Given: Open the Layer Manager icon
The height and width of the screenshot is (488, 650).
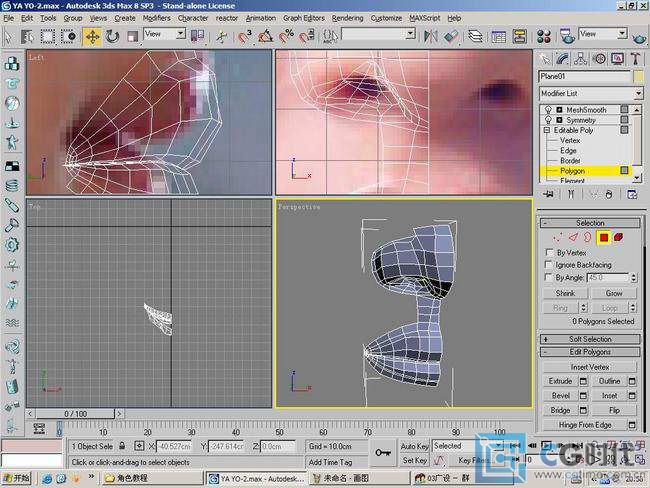Looking at the screenshot, I should (475, 36).
